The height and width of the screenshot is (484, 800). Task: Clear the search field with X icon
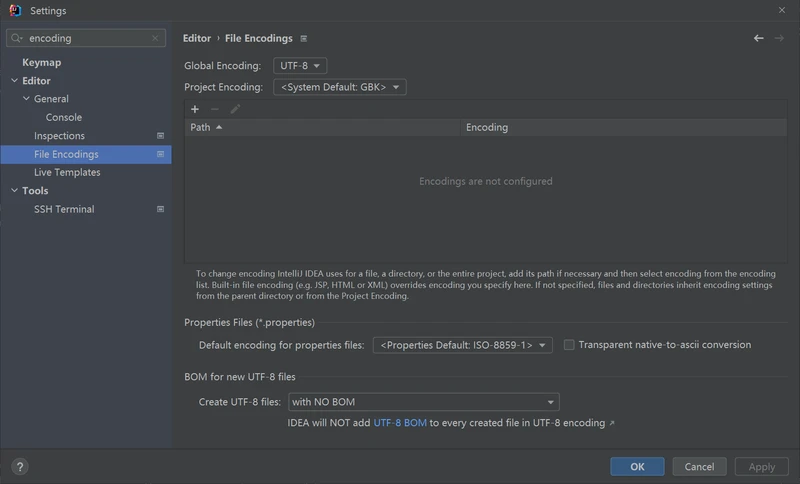155,38
